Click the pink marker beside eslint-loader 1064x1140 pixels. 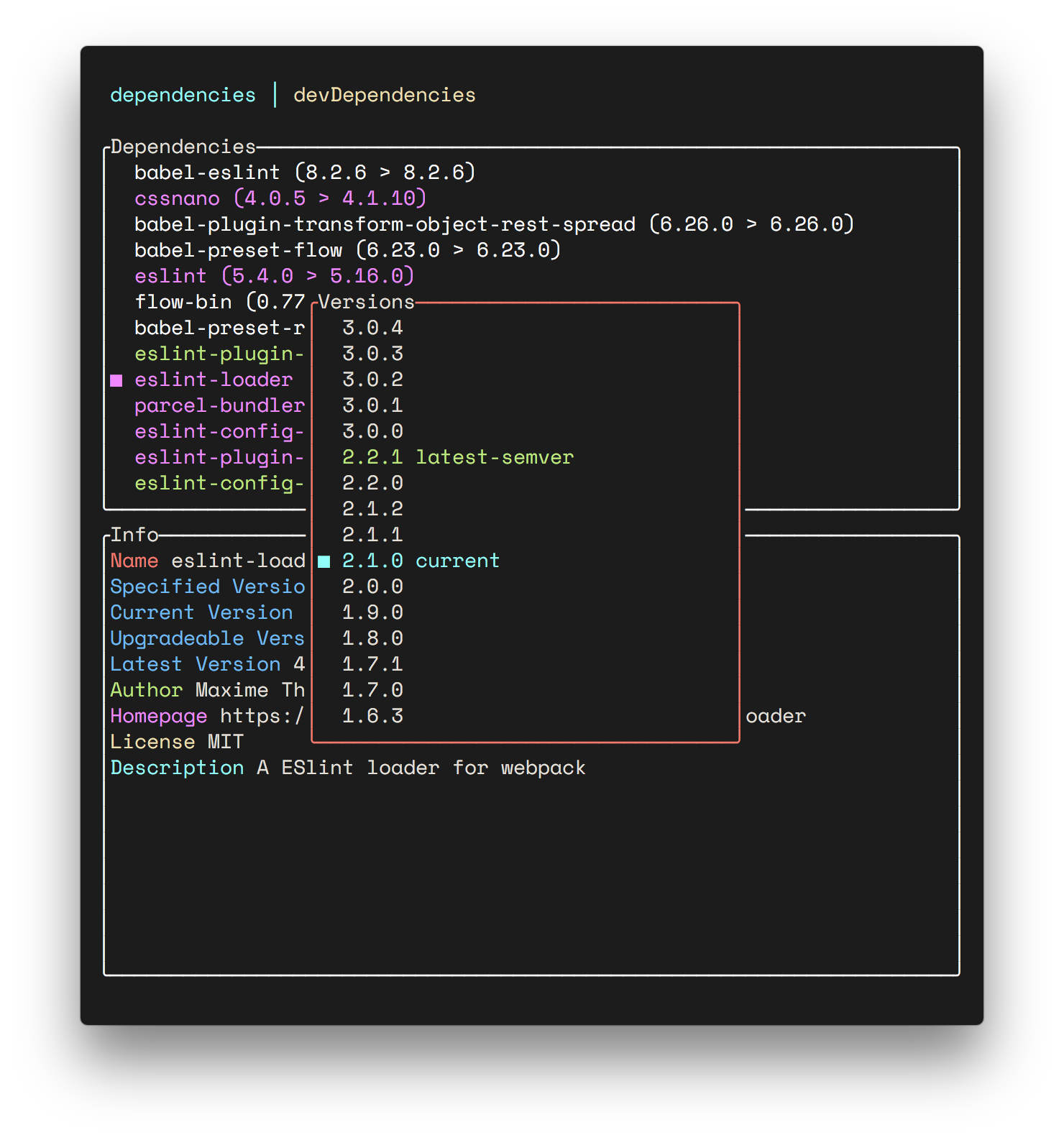[x=116, y=380]
